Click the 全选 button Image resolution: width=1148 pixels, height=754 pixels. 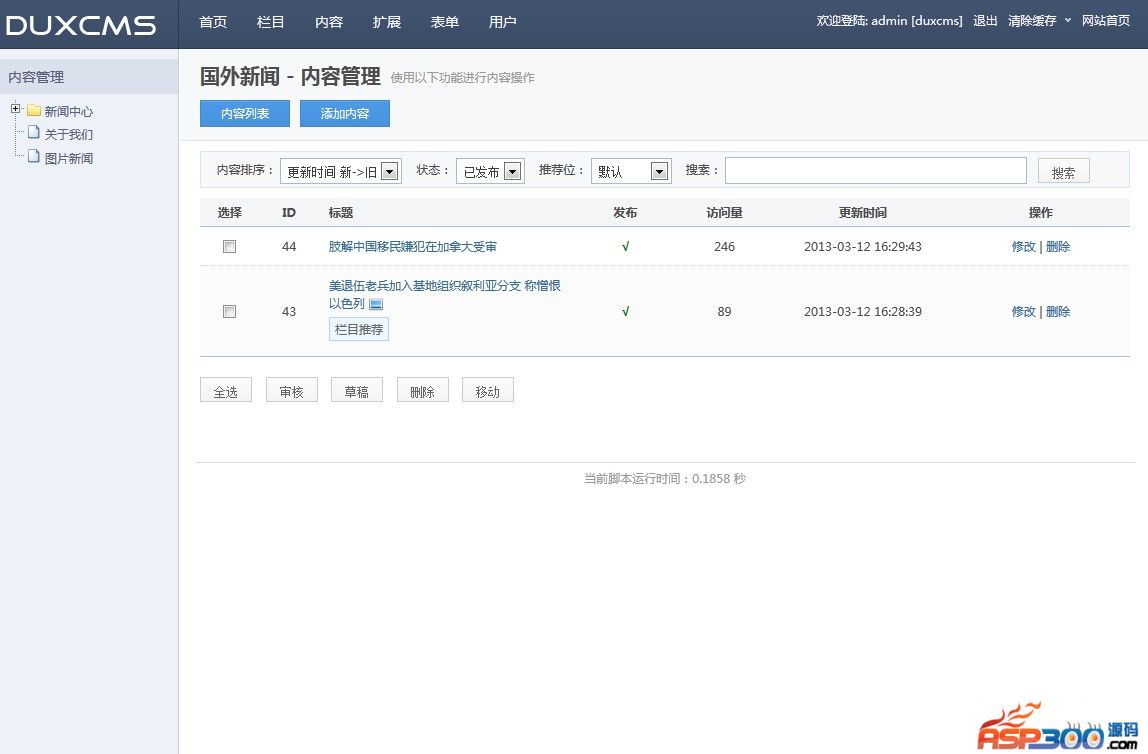point(226,391)
